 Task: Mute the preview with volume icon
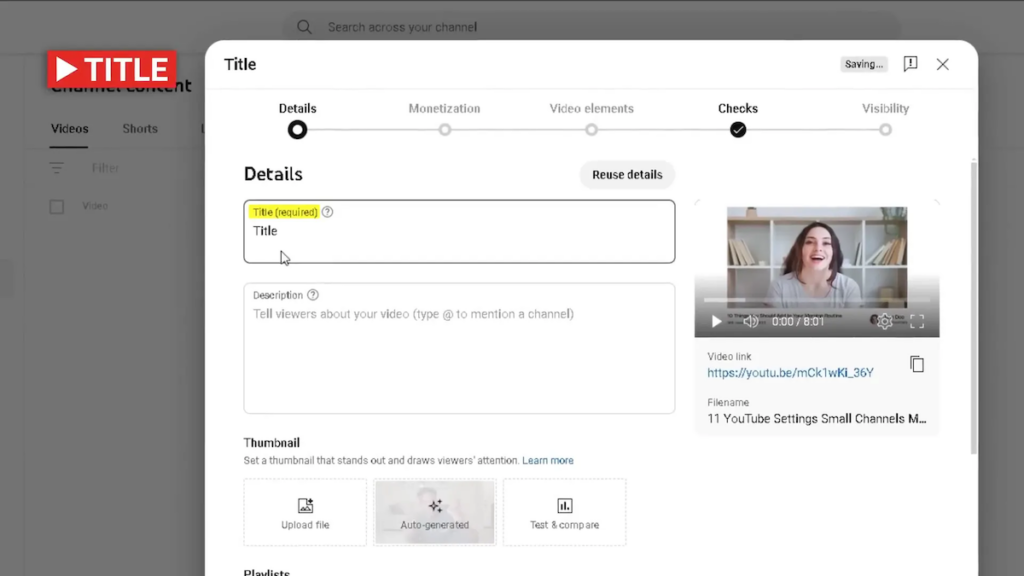750,321
